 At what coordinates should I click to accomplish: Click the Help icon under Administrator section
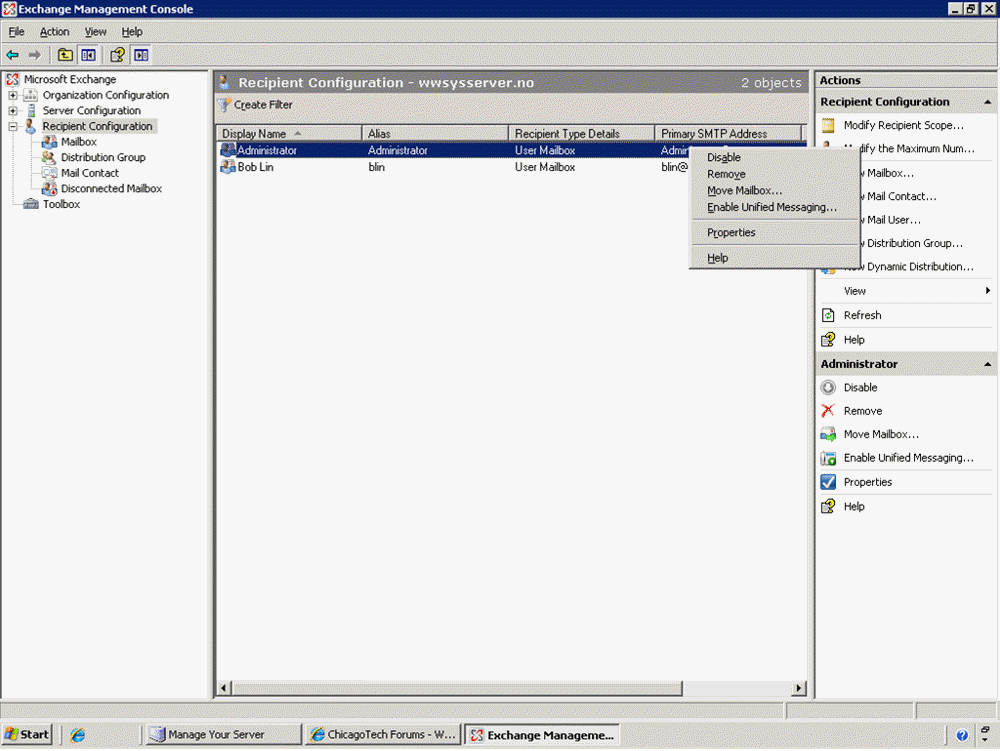[828, 506]
